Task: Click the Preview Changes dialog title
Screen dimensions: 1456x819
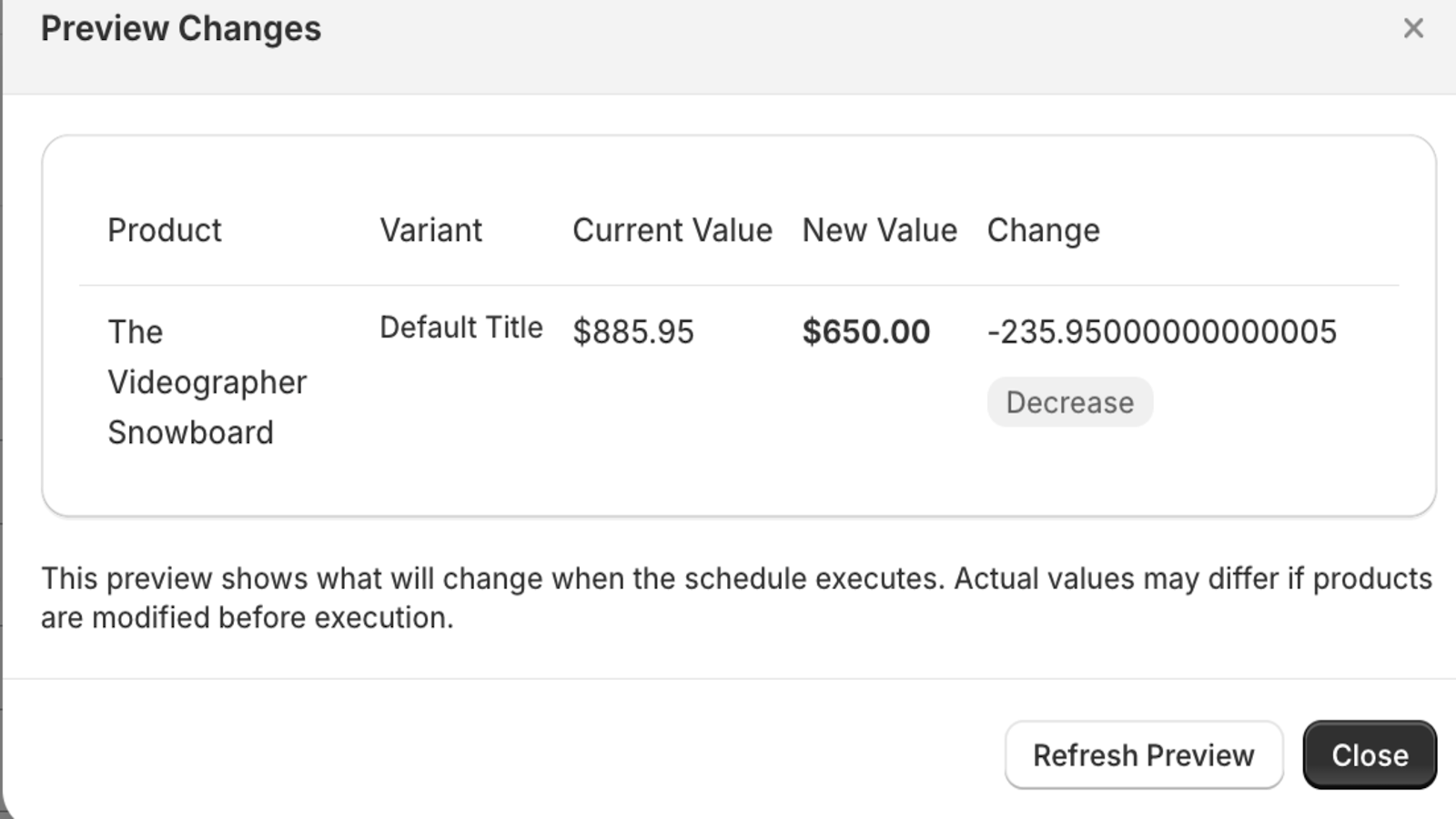Action: pos(181,29)
